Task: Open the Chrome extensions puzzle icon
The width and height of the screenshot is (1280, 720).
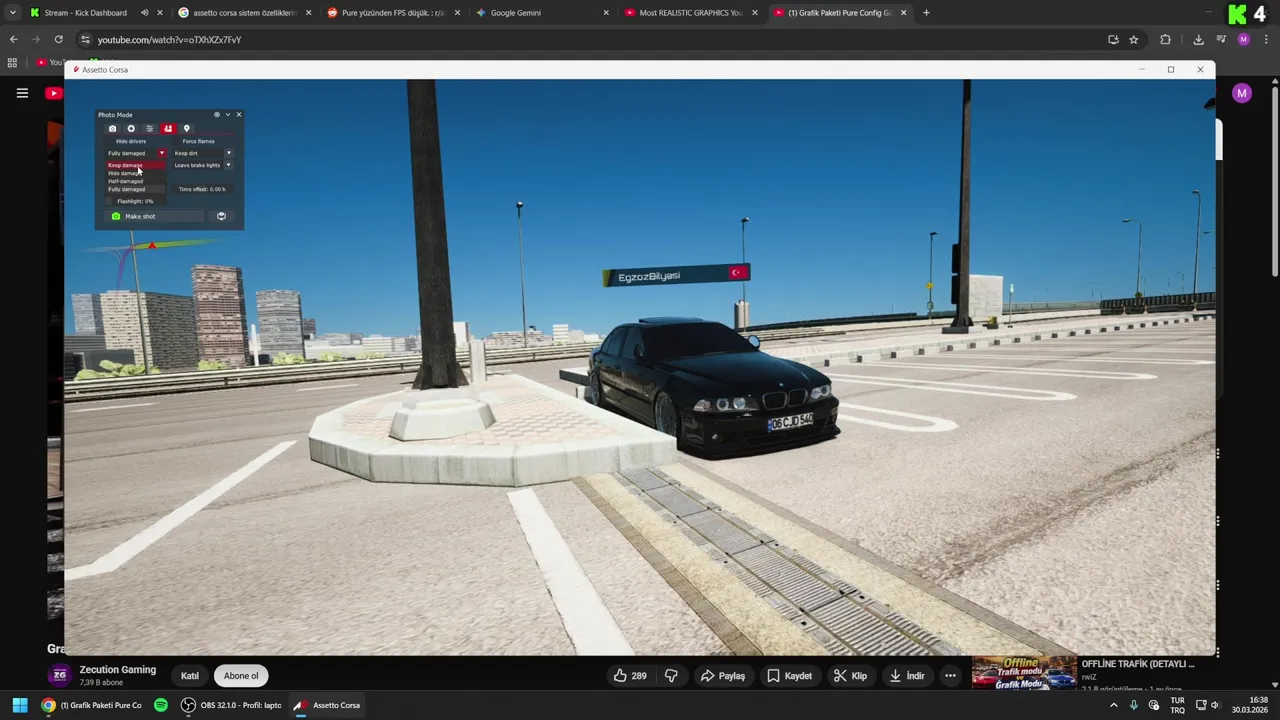Action: pyautogui.click(x=1165, y=39)
